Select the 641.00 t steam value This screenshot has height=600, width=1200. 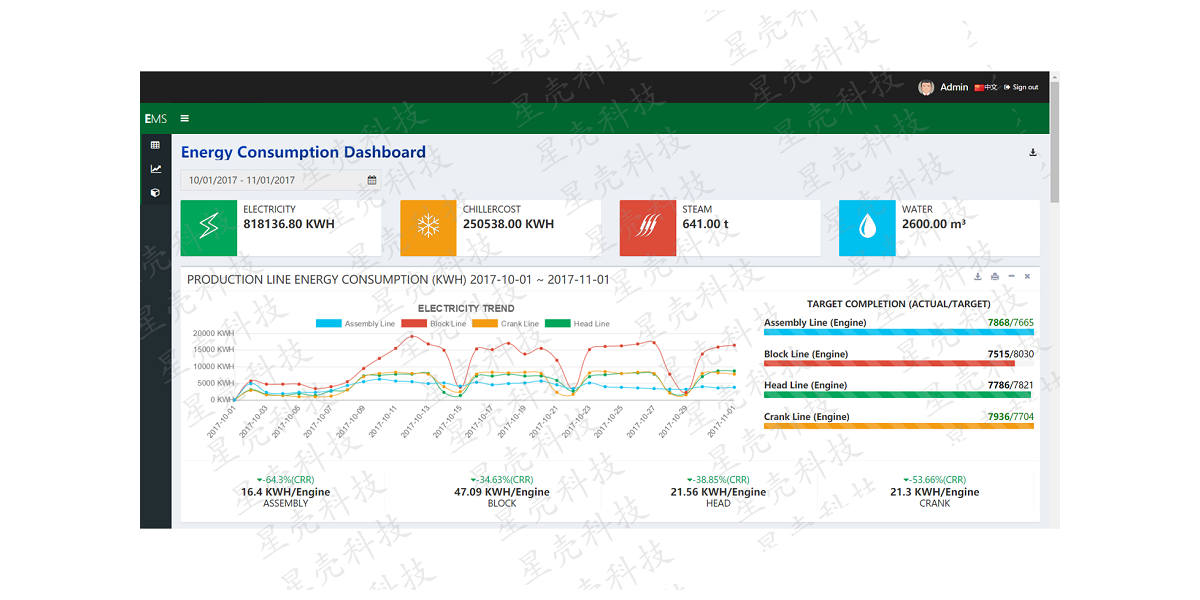coord(705,224)
